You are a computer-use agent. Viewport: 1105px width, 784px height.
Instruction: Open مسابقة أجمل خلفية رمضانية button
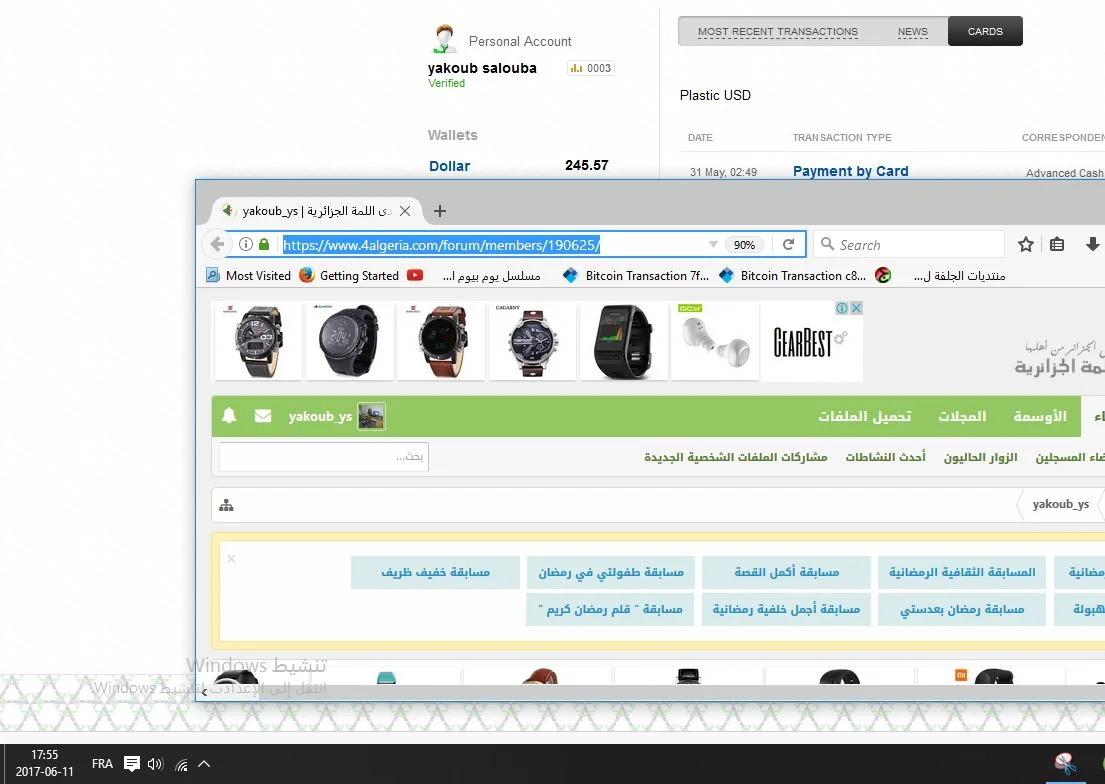(x=786, y=609)
